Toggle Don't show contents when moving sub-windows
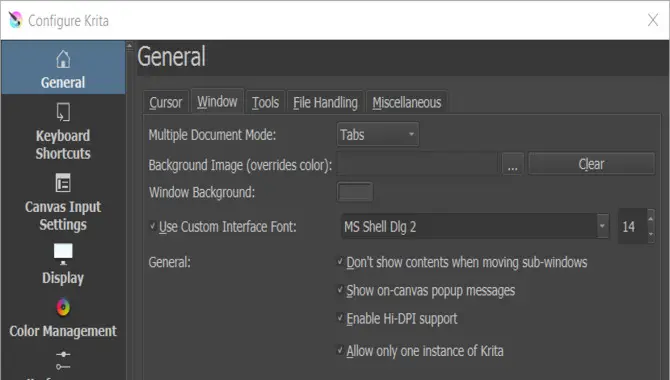This screenshot has width=670, height=380. pos(340,261)
